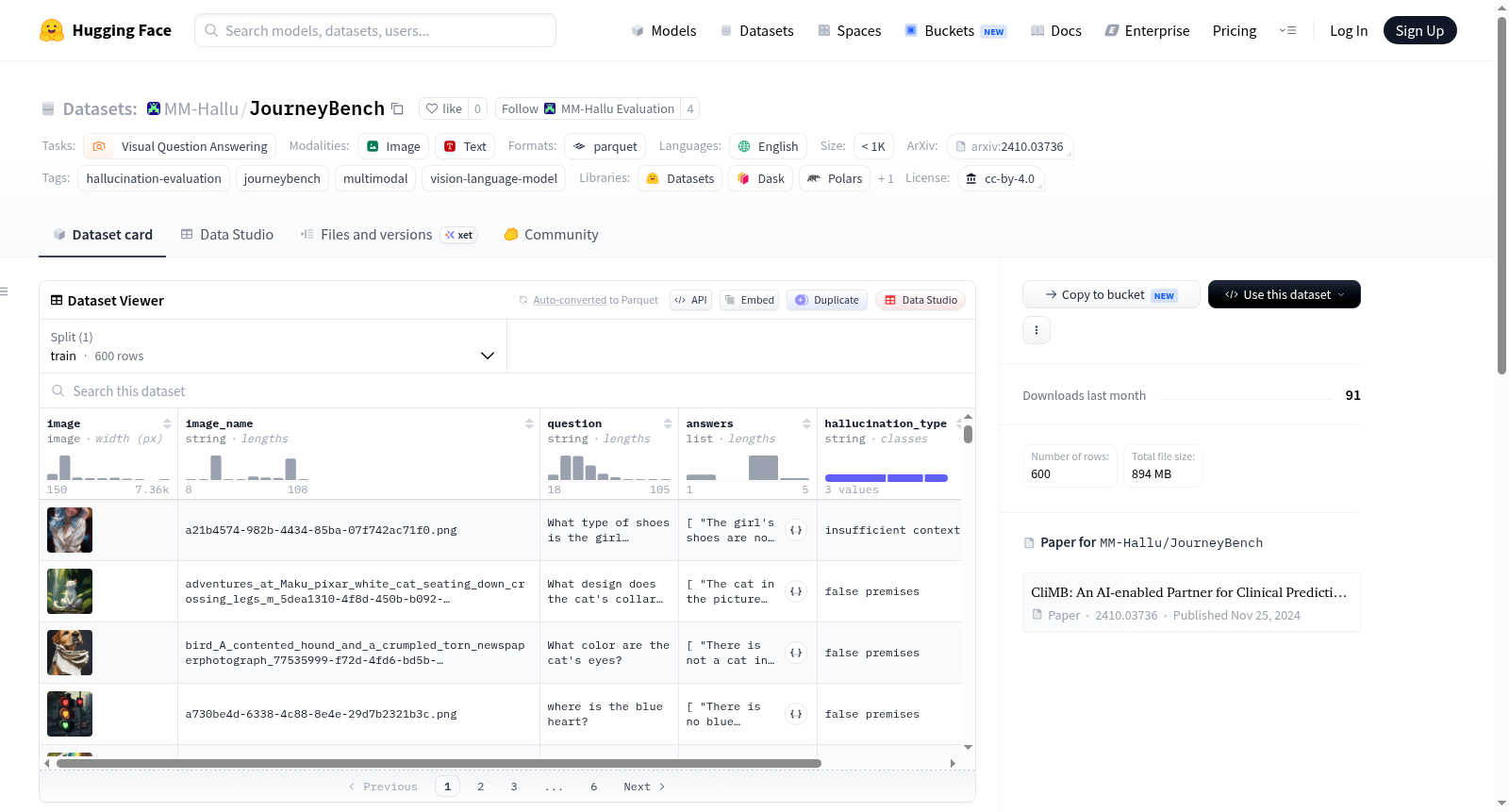Click the Next page button
The width and height of the screenshot is (1509, 812).
[644, 787]
